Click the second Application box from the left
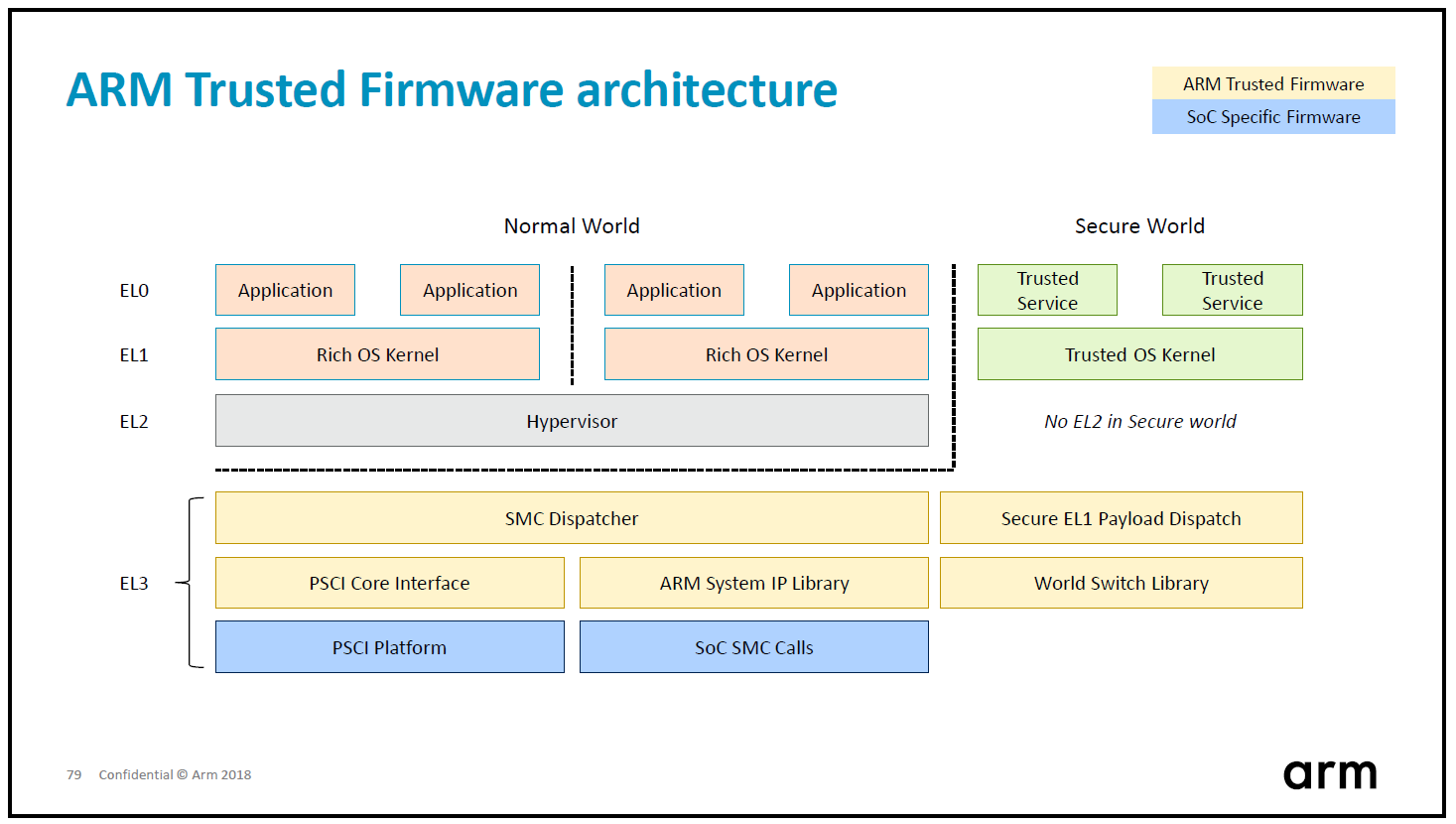 click(x=469, y=290)
